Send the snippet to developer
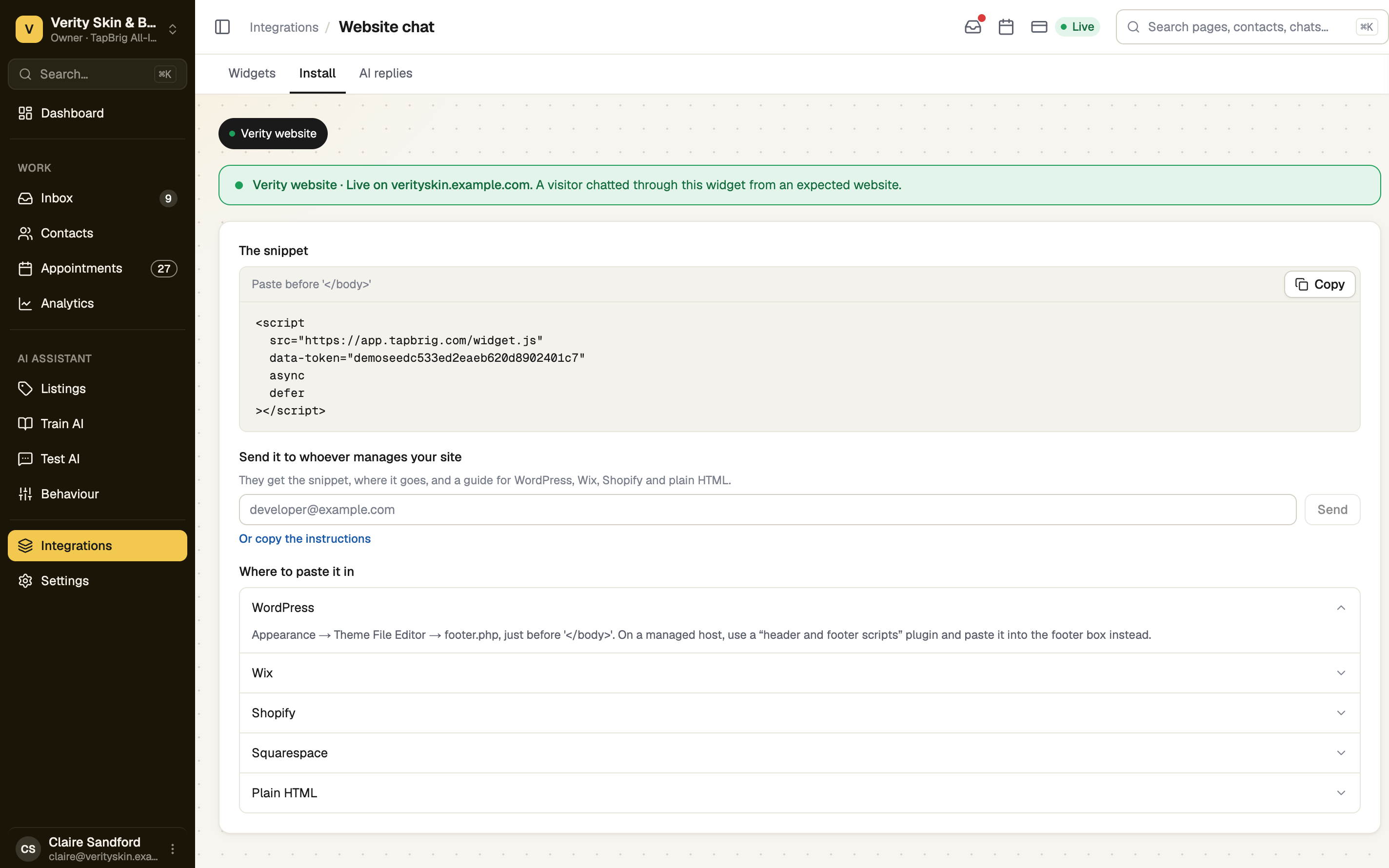 click(x=1332, y=510)
